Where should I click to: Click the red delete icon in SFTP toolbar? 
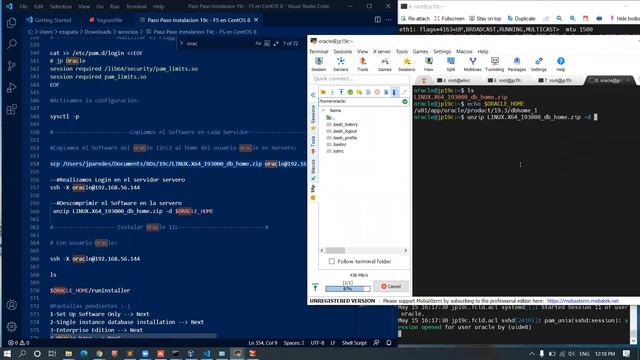377,92
